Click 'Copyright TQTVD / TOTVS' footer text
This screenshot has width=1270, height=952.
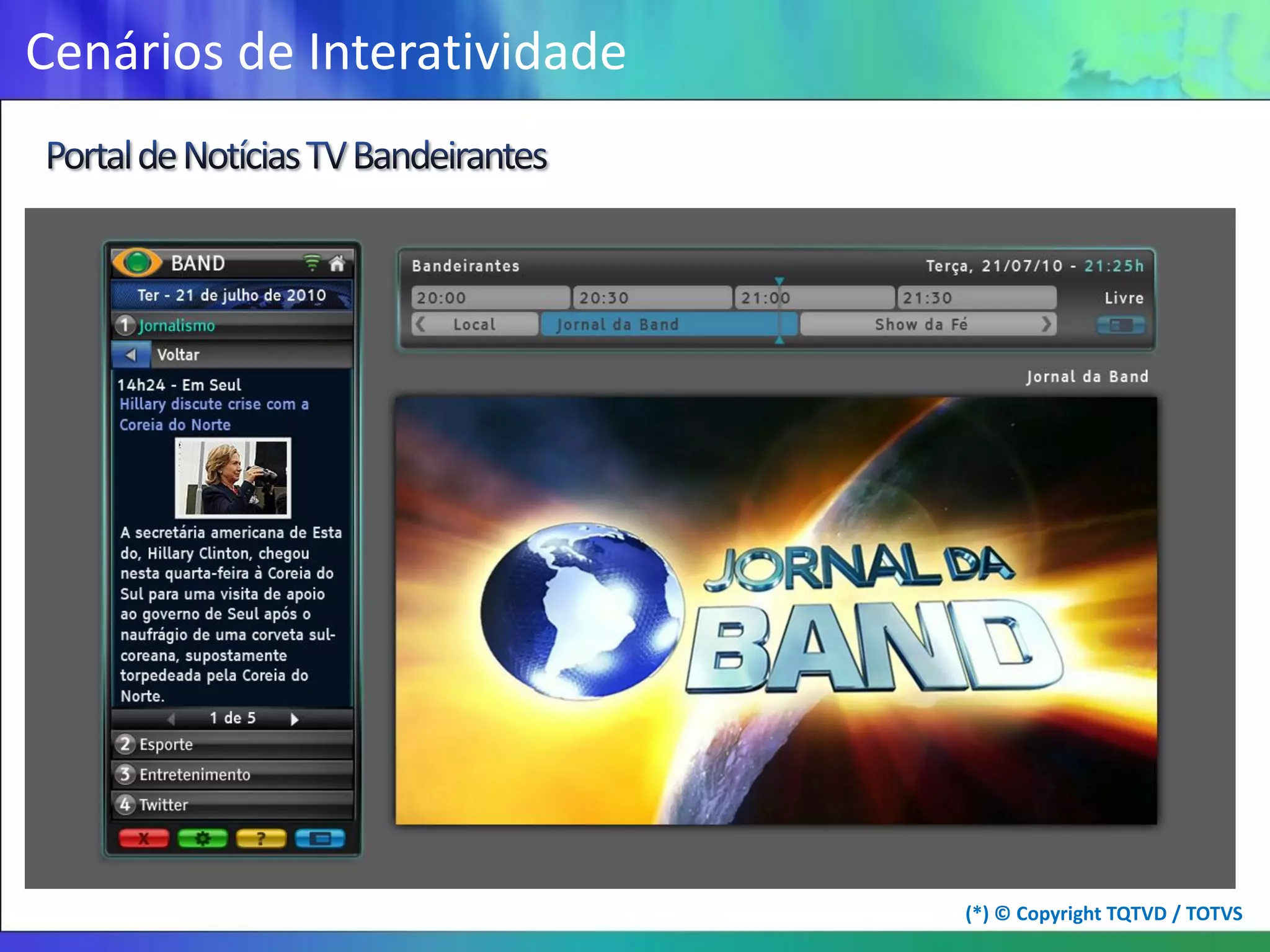tap(1129, 914)
